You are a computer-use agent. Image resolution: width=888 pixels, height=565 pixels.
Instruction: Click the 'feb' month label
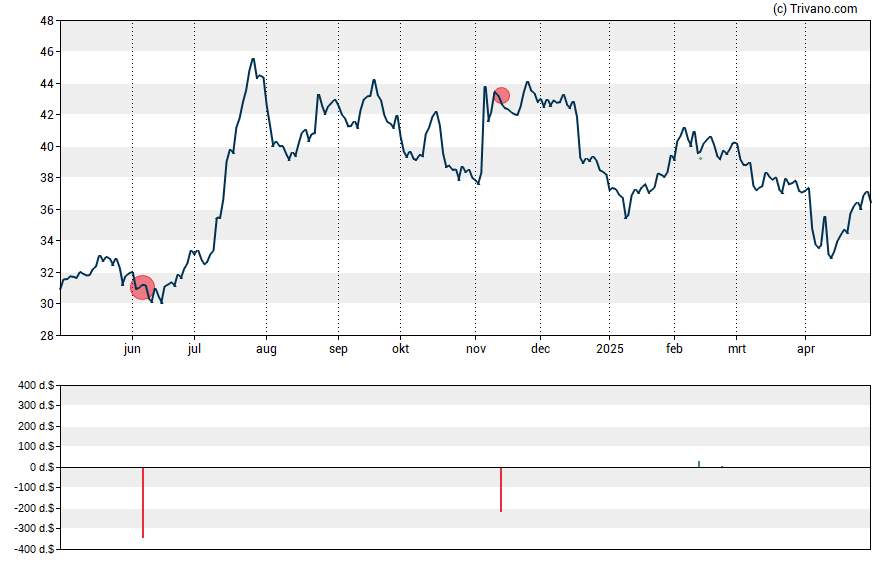coord(674,349)
